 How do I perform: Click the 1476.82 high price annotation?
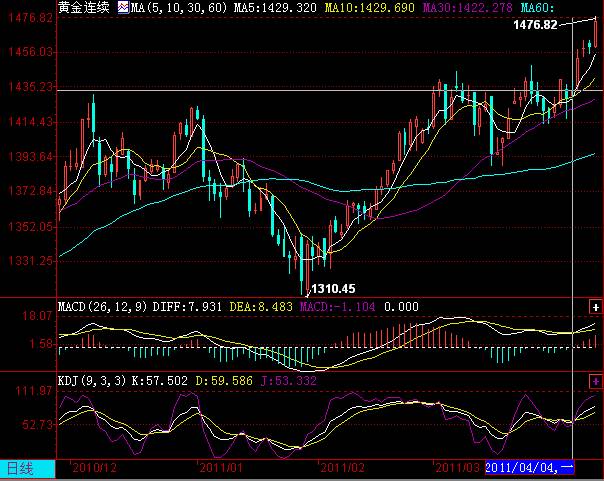point(535,25)
